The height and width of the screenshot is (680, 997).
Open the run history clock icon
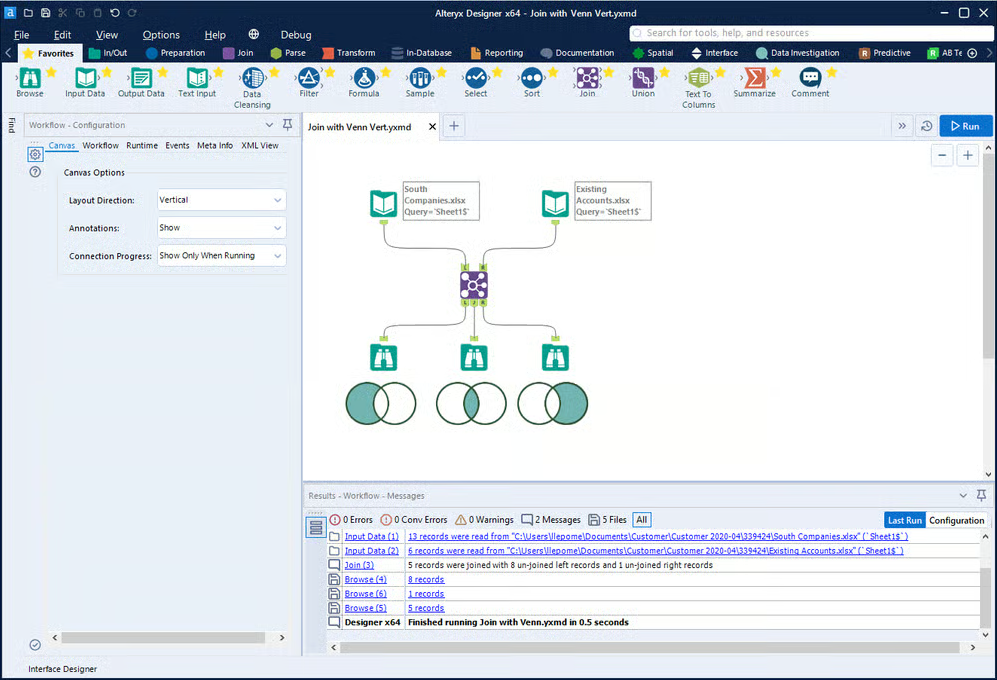coord(926,126)
